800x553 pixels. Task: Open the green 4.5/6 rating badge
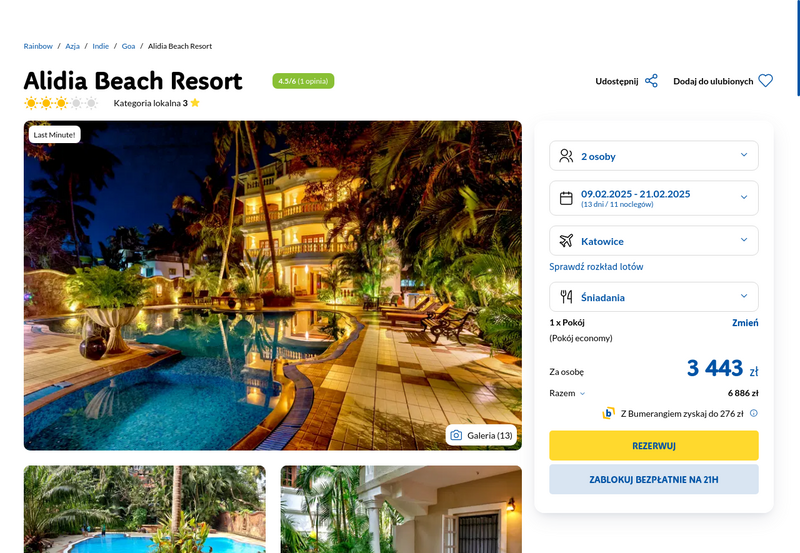point(303,81)
